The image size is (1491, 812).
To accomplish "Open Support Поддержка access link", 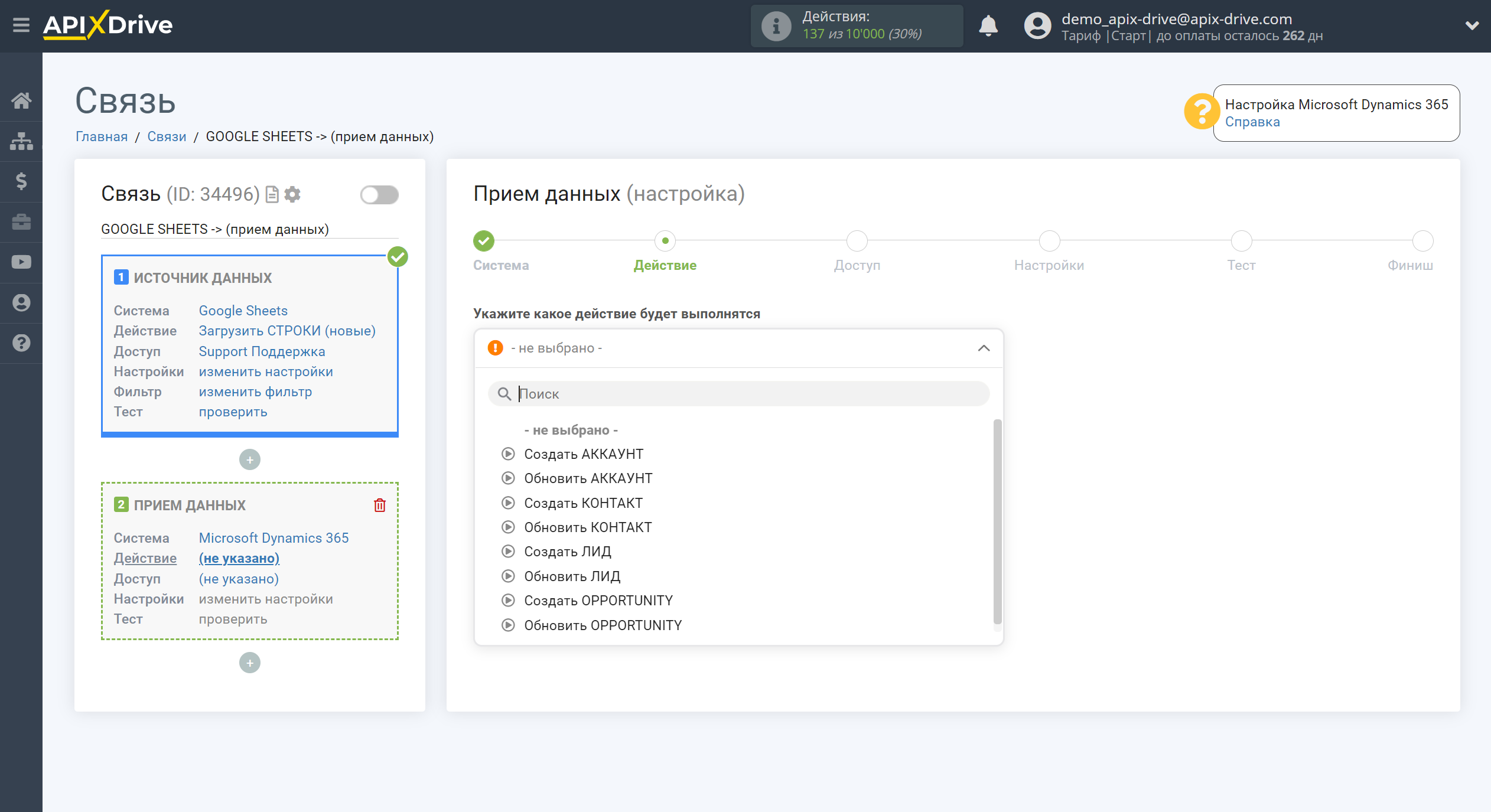I will (262, 351).
